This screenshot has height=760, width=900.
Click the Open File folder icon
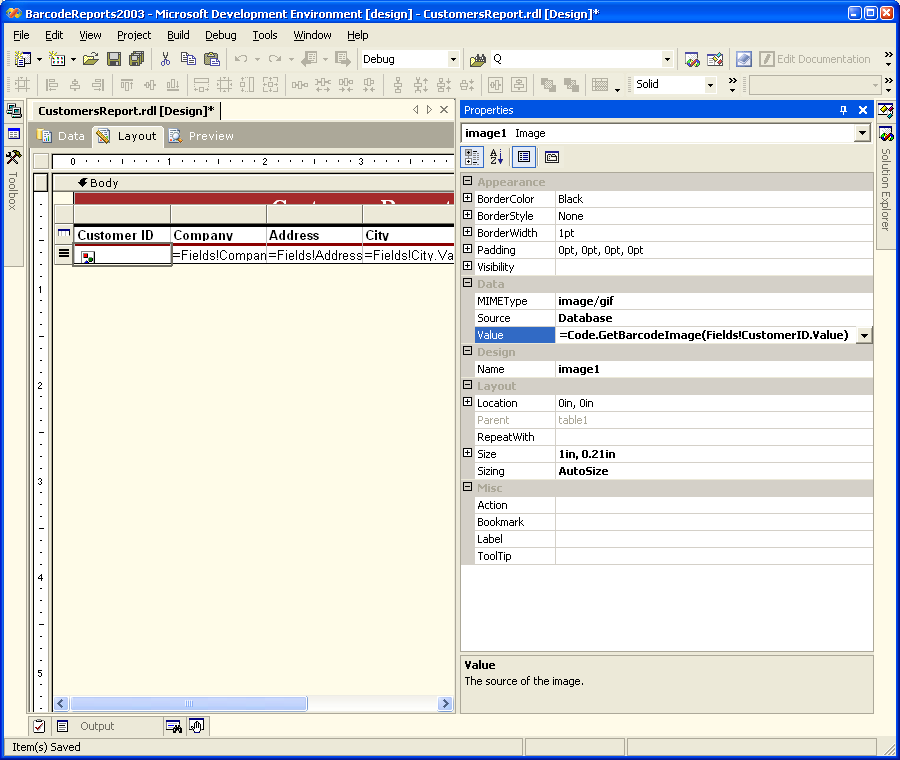91,59
